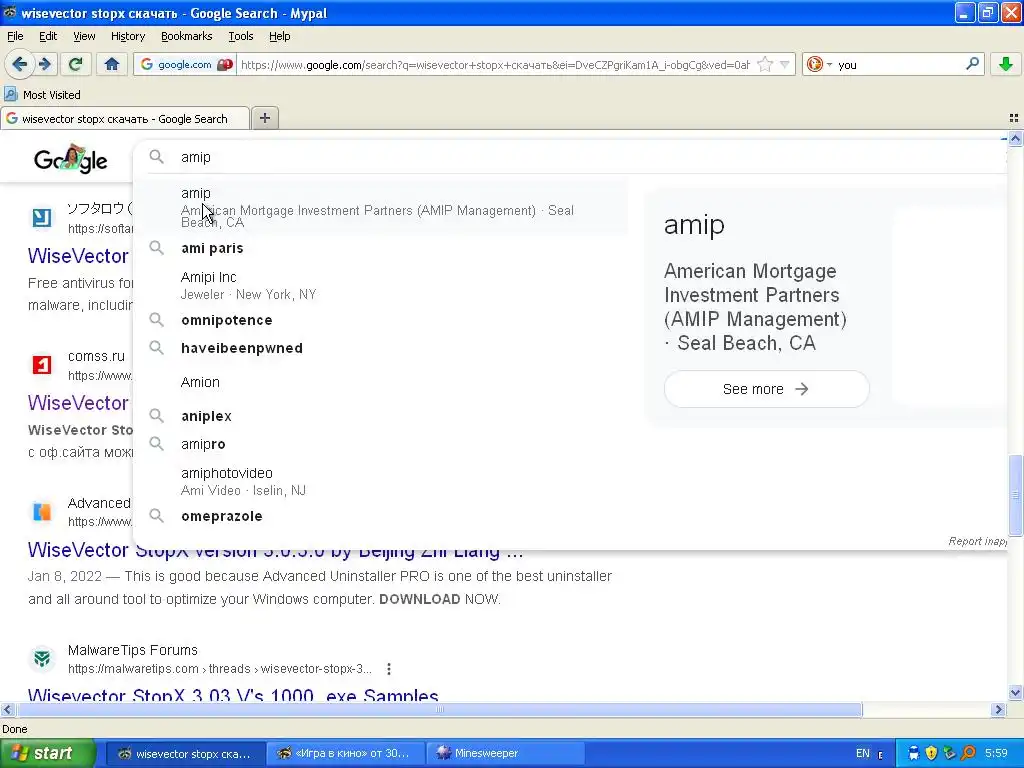Click the EN language indicator
This screenshot has height=768, width=1024.
(x=862, y=753)
